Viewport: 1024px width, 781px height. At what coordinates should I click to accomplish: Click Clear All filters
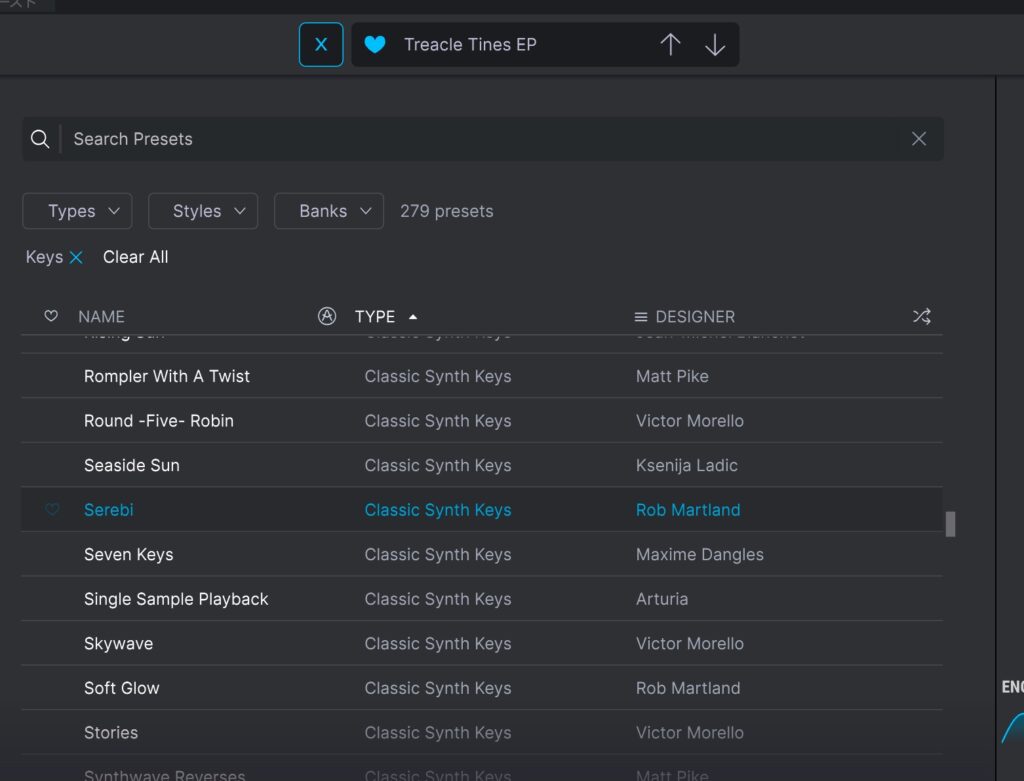135,257
